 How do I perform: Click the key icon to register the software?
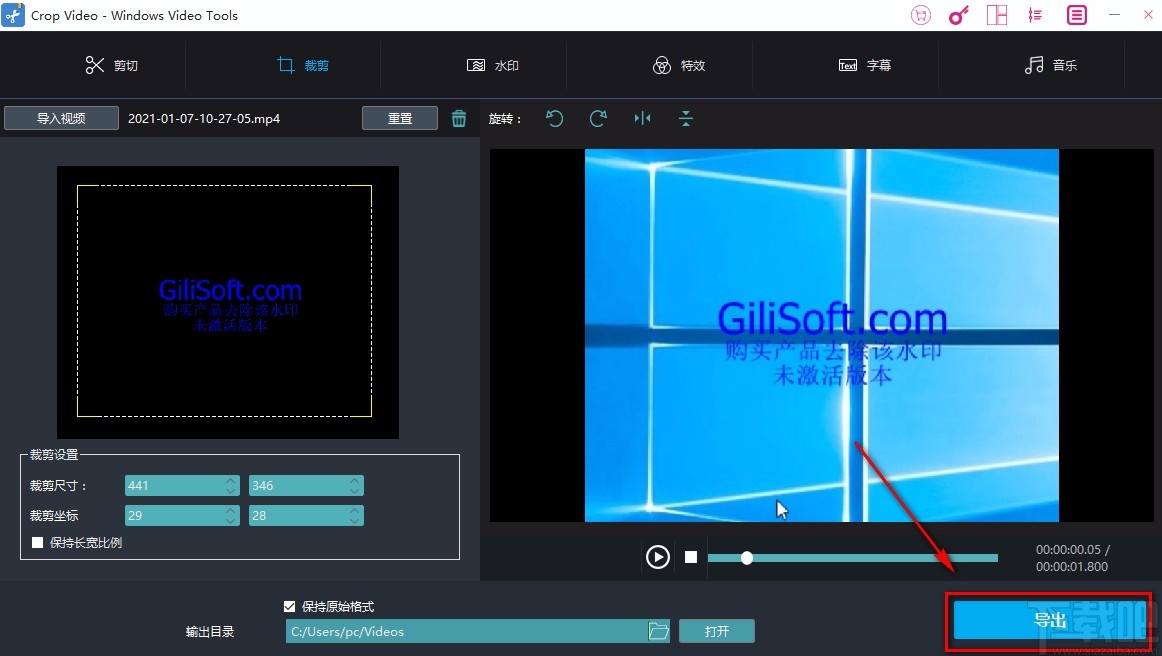click(958, 15)
